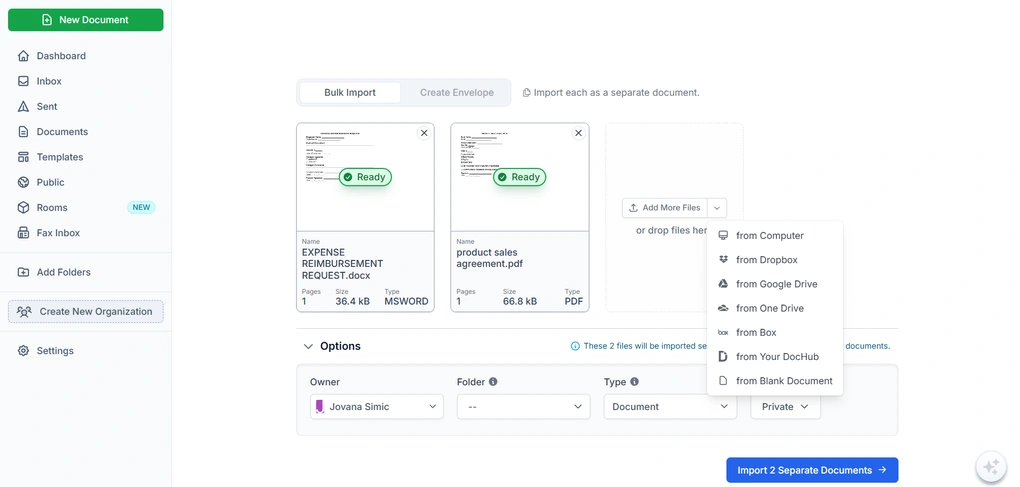This screenshot has width=1020, height=487.
Task: Choose from Blank Document in the upload menu
Action: [x=775, y=381]
